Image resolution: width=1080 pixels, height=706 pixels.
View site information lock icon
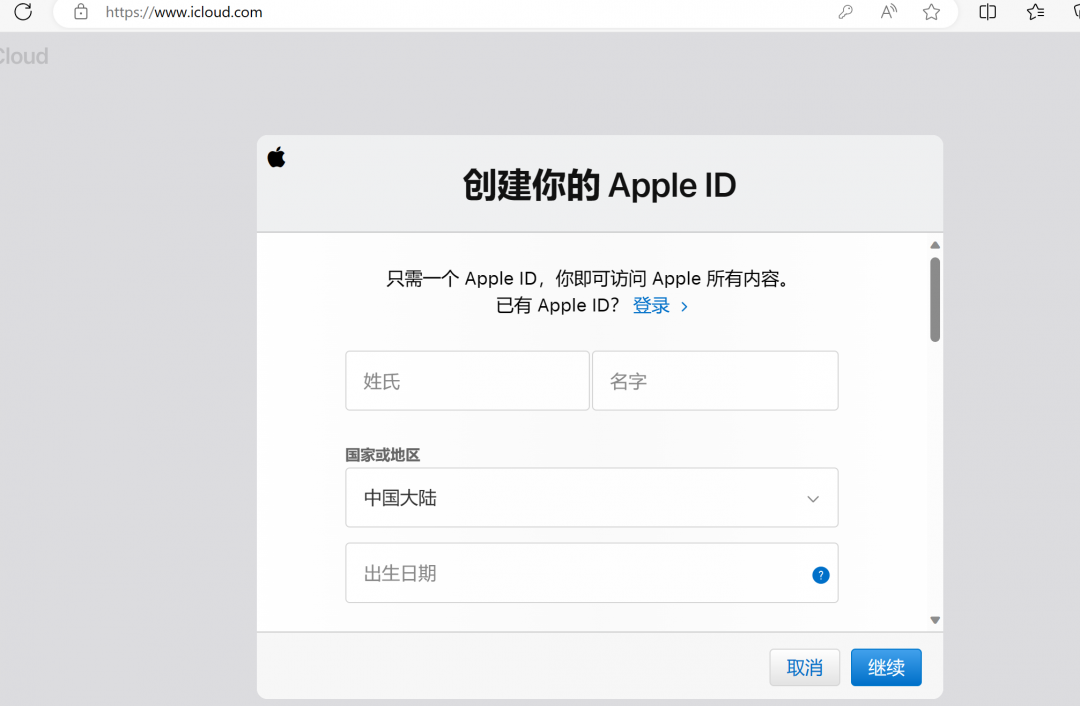(81, 12)
